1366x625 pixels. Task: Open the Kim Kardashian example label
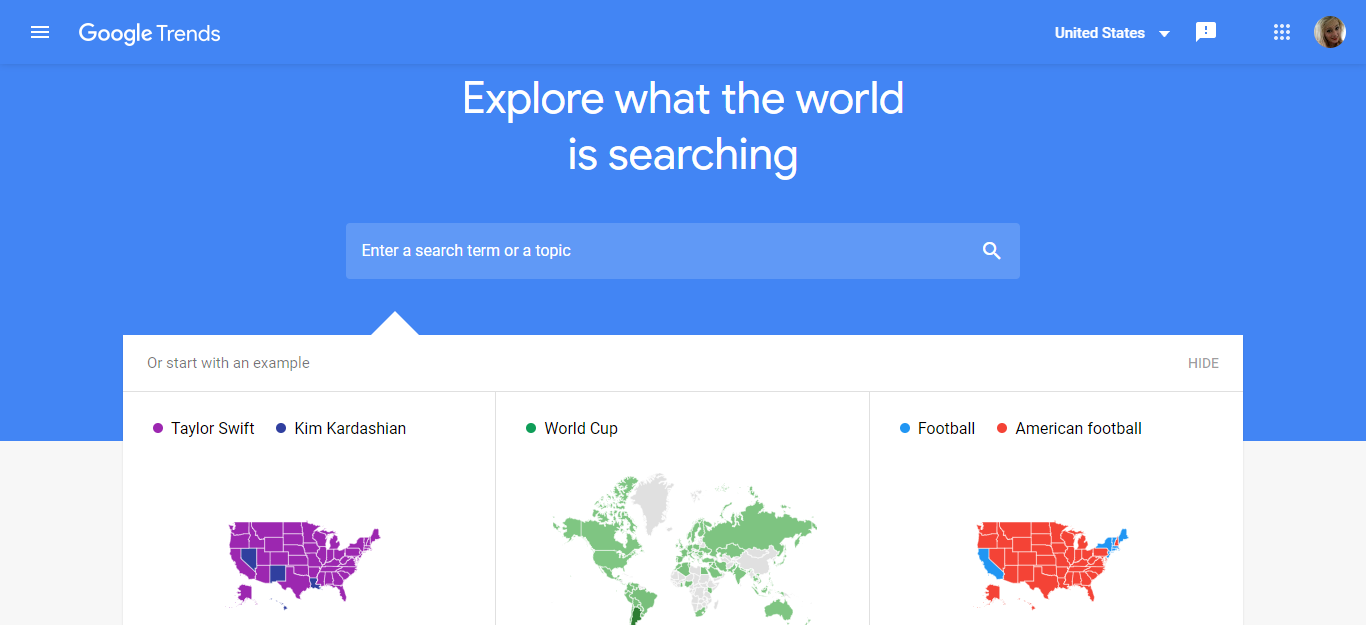pyautogui.click(x=350, y=428)
